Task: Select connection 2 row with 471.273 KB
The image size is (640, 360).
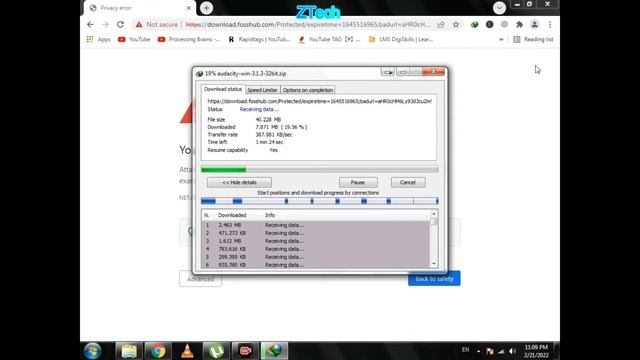Action: click(316, 233)
